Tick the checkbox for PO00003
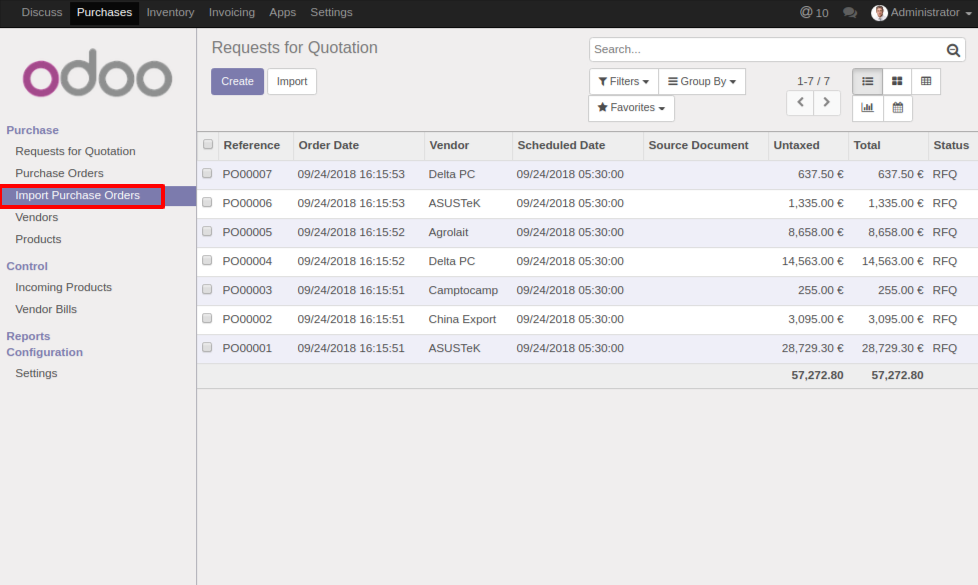The height and width of the screenshot is (585, 978). [207, 289]
